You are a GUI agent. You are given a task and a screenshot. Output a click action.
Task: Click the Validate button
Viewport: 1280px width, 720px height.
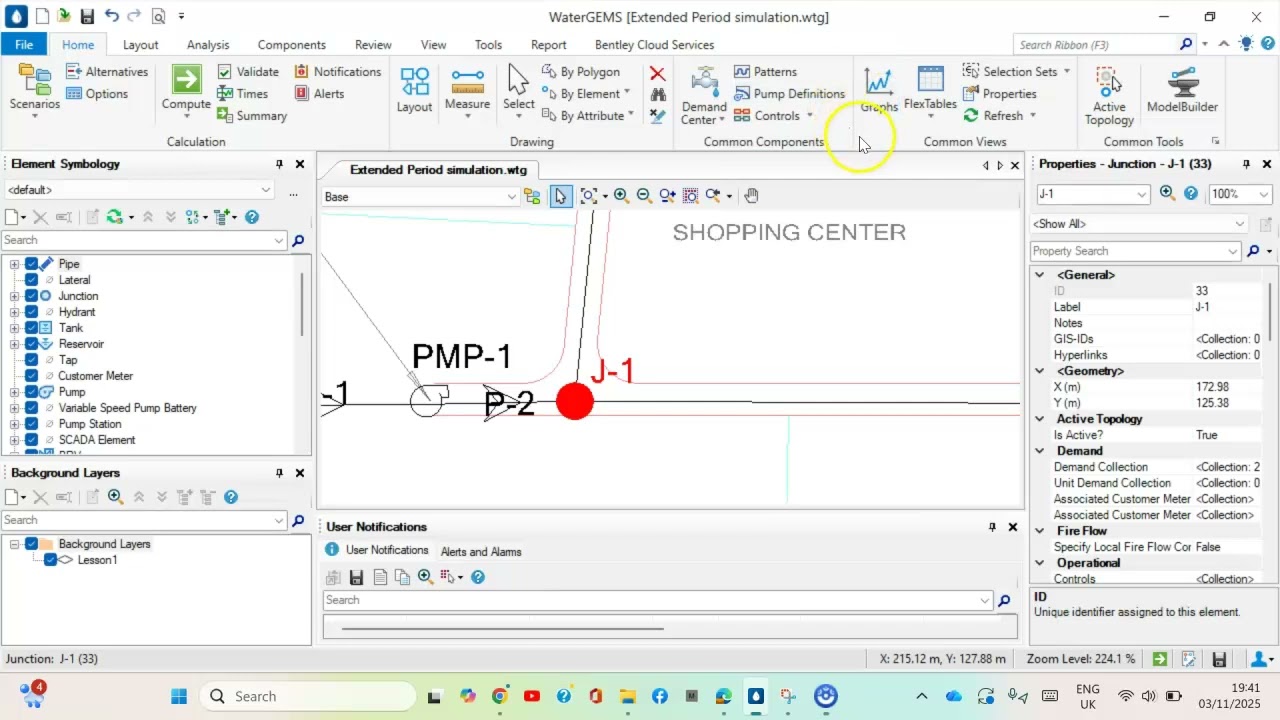(x=248, y=72)
